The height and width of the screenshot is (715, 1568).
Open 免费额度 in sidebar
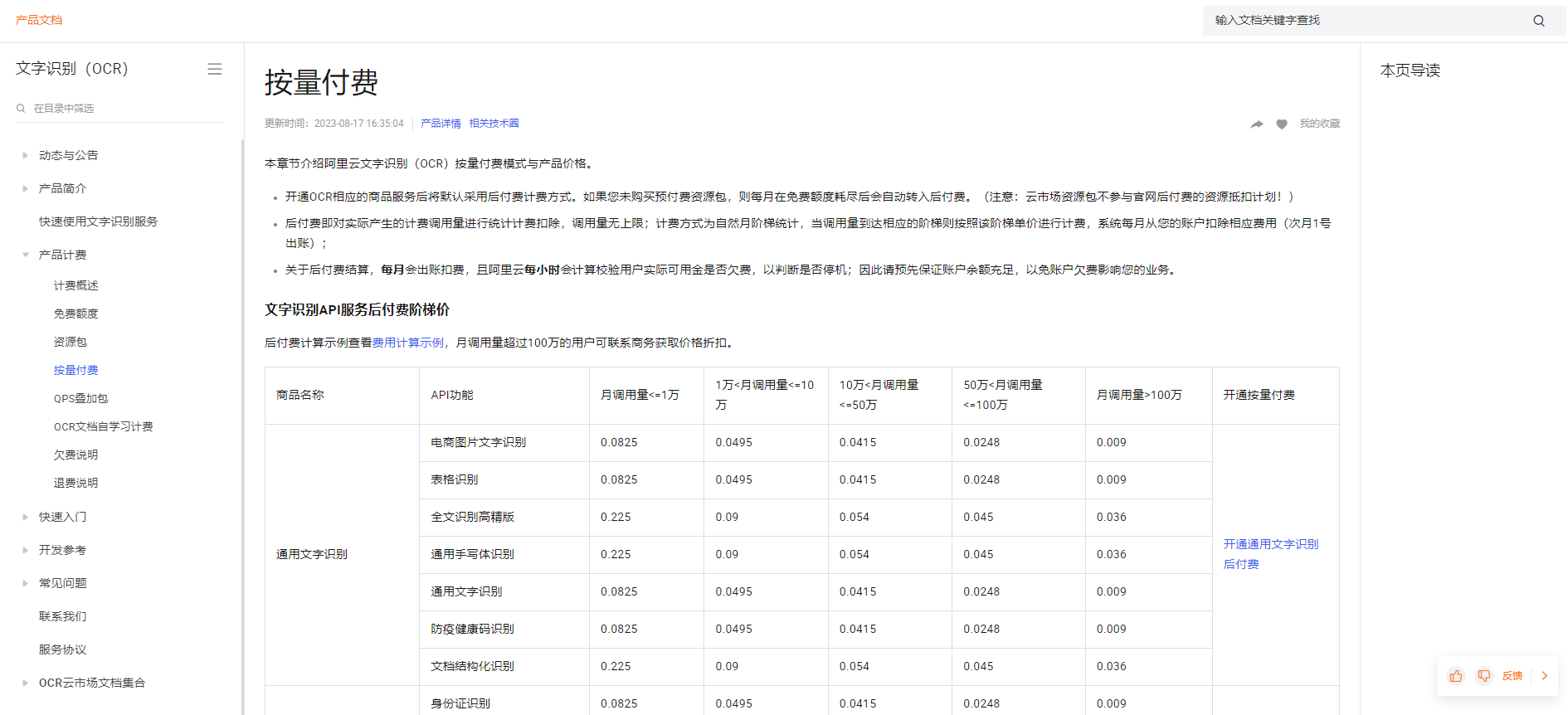(76, 314)
